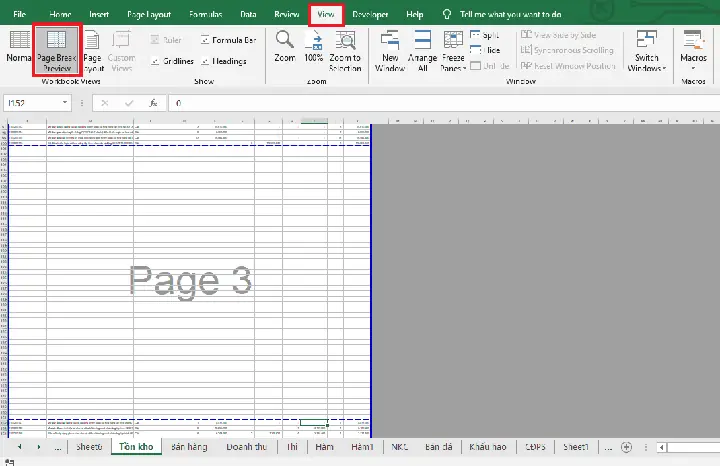Click Reset Window Position
720x466 pixels.
click(568, 66)
